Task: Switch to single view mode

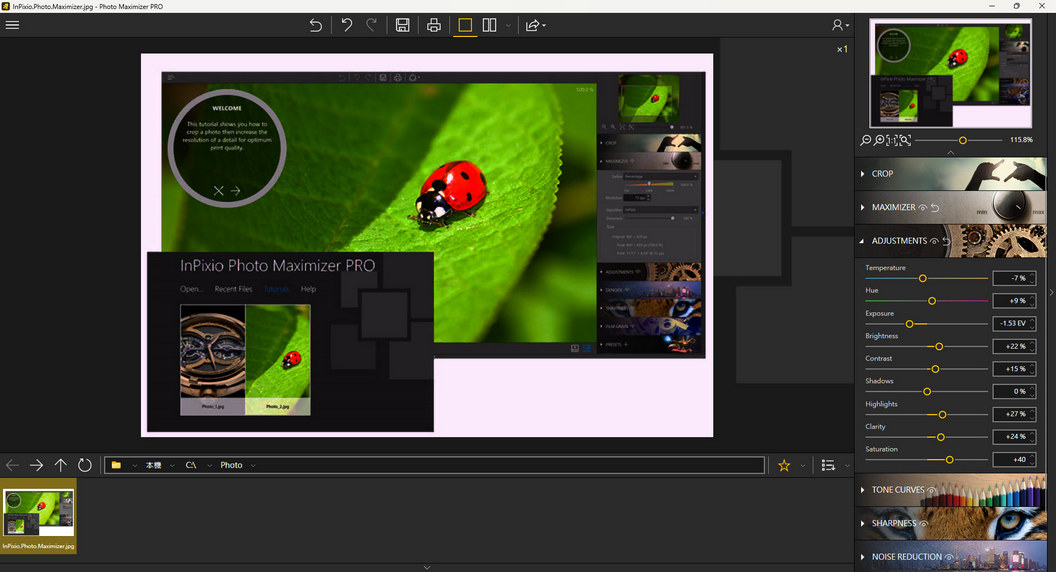Action: (465, 26)
